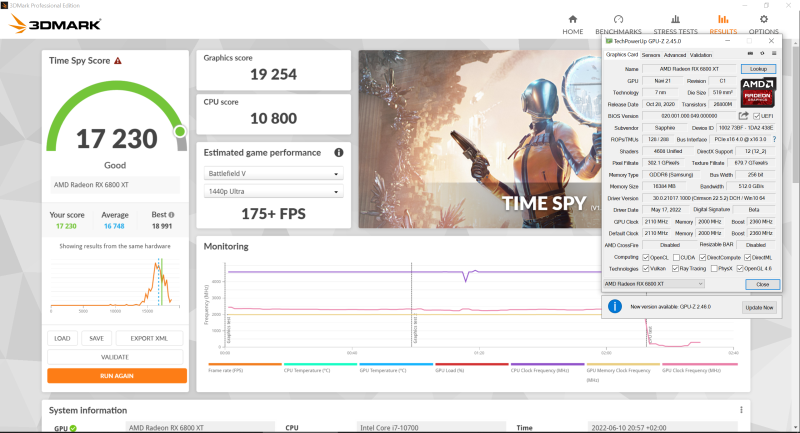This screenshot has width=800, height=433.
Task: Click the estimated game performance info icon
Action: [339, 153]
